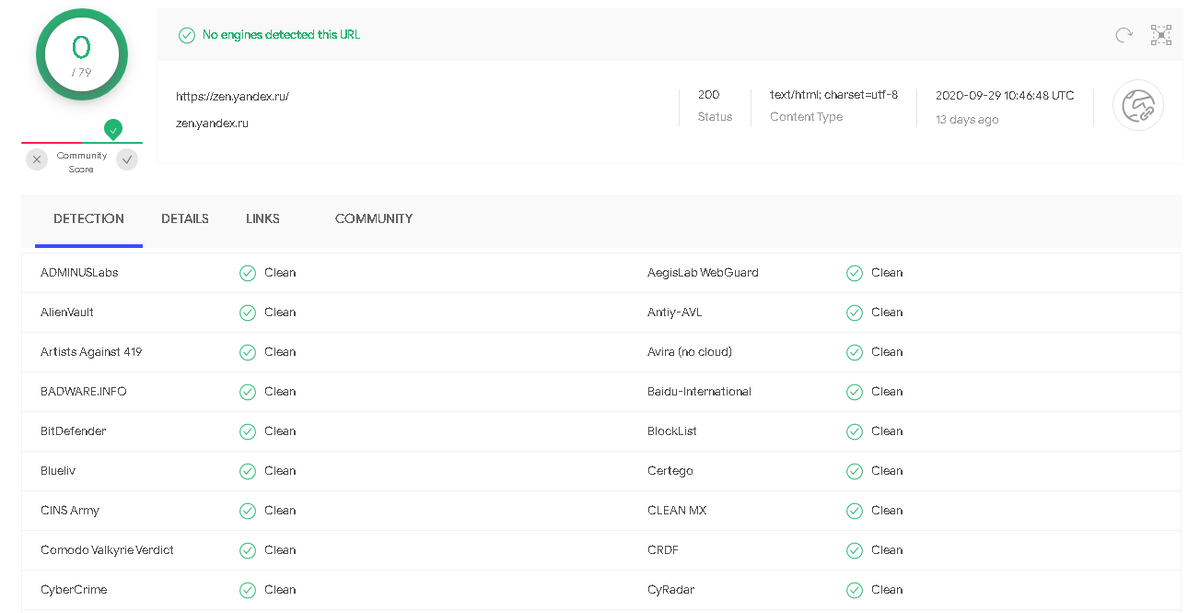Click the 0 / 79 detection score circle

[x=81, y=54]
